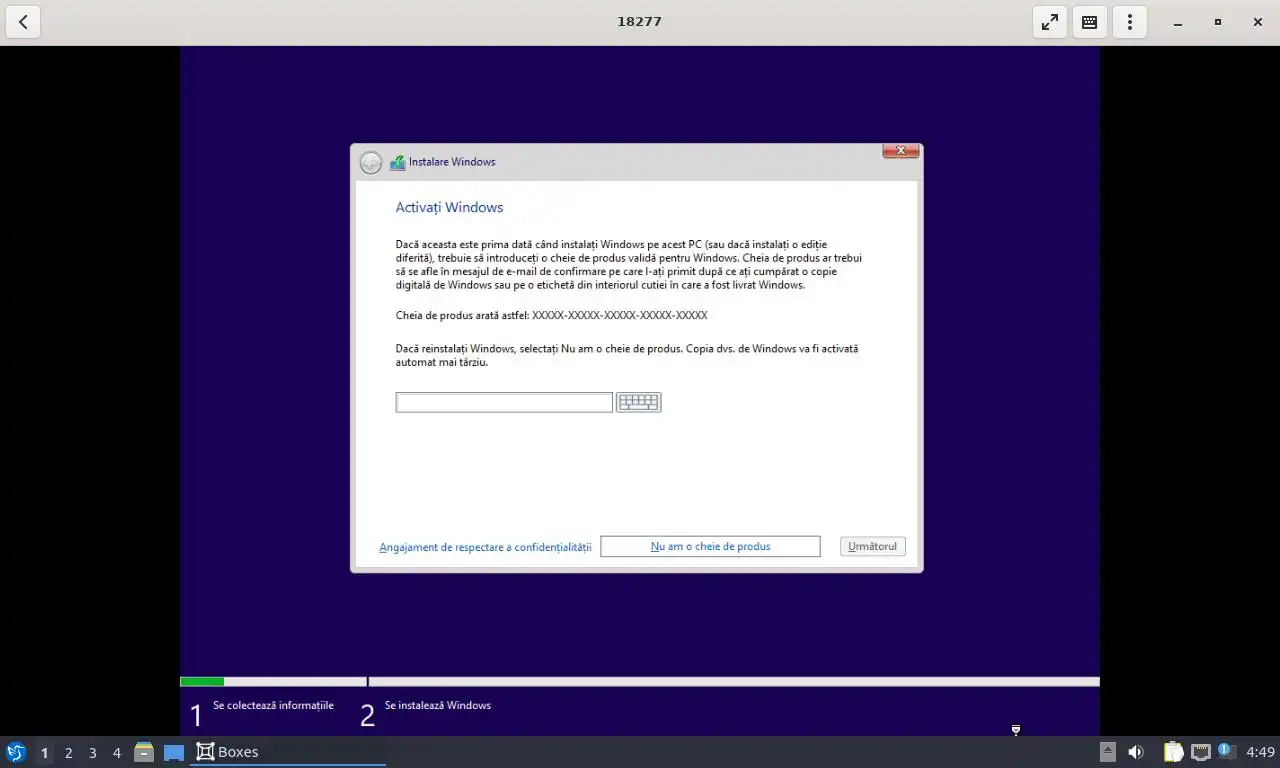Click the Activați Windows heading
This screenshot has width=1280, height=768.
[x=449, y=208]
